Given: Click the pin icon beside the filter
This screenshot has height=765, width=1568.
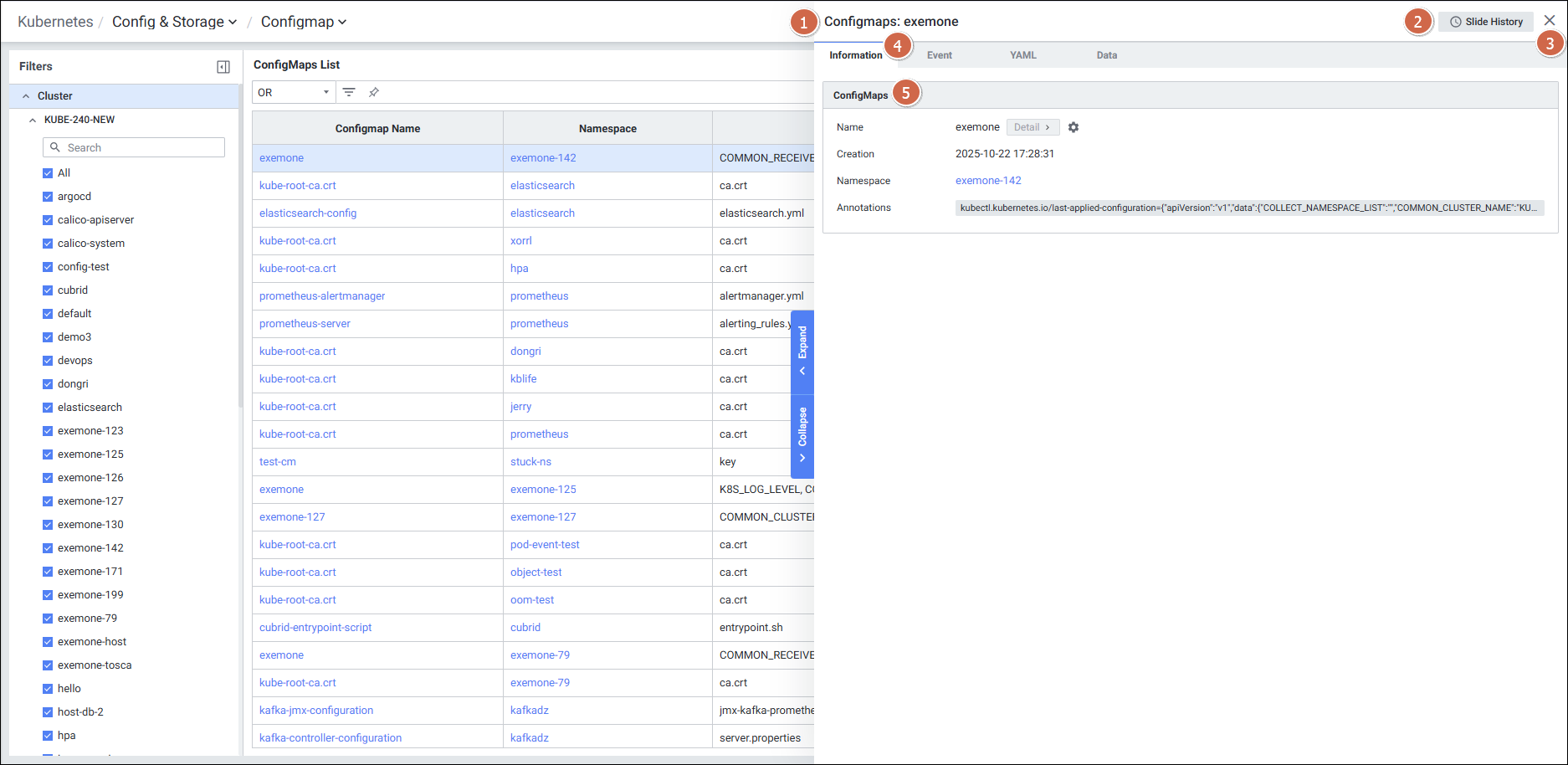Looking at the screenshot, I should pos(374,92).
